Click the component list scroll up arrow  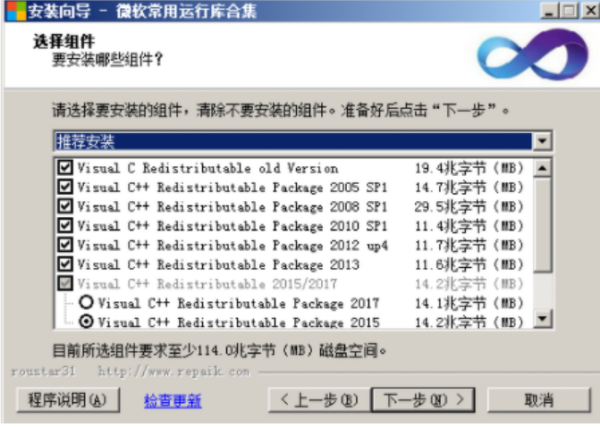542,168
